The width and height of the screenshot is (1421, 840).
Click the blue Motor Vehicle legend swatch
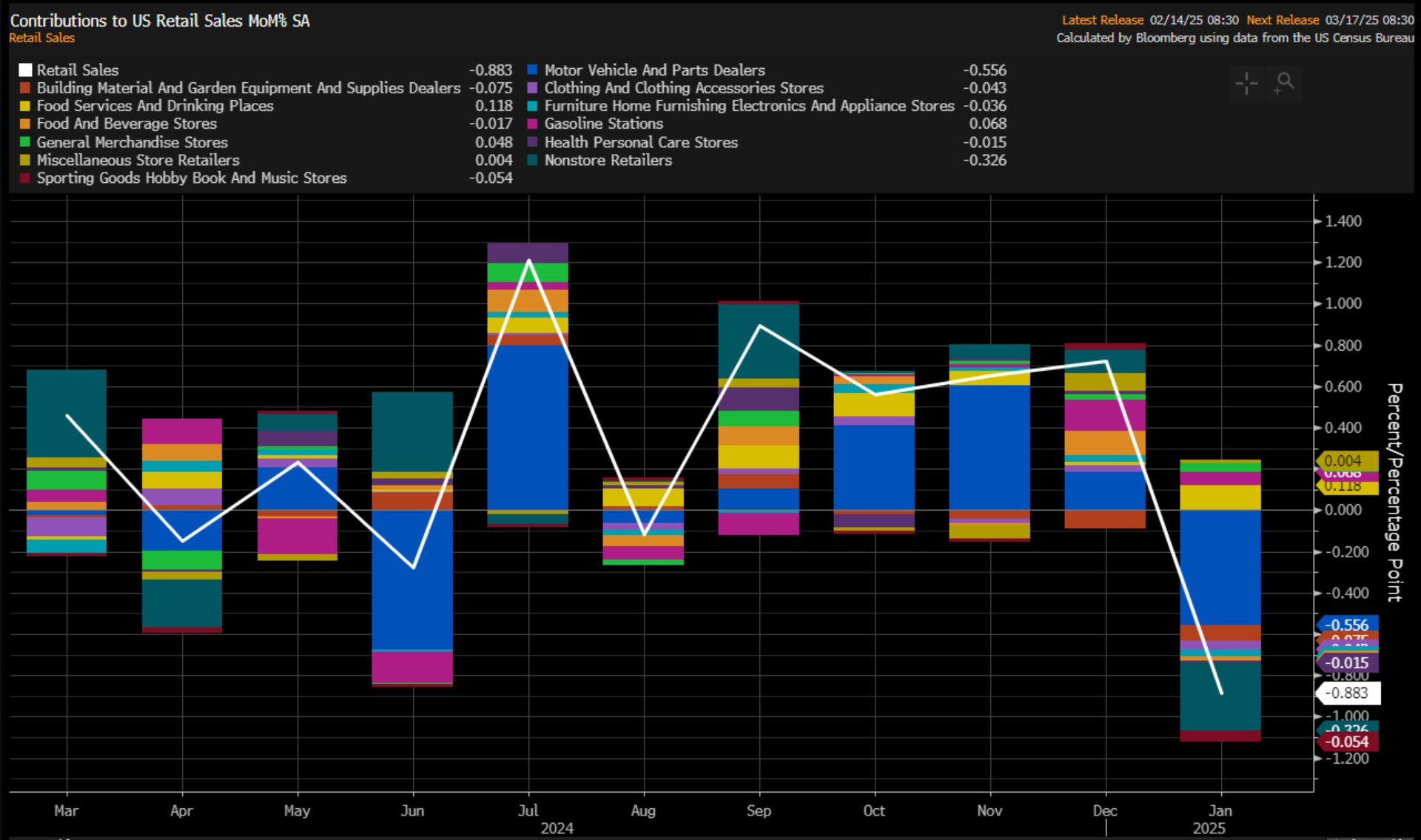pyautogui.click(x=532, y=70)
